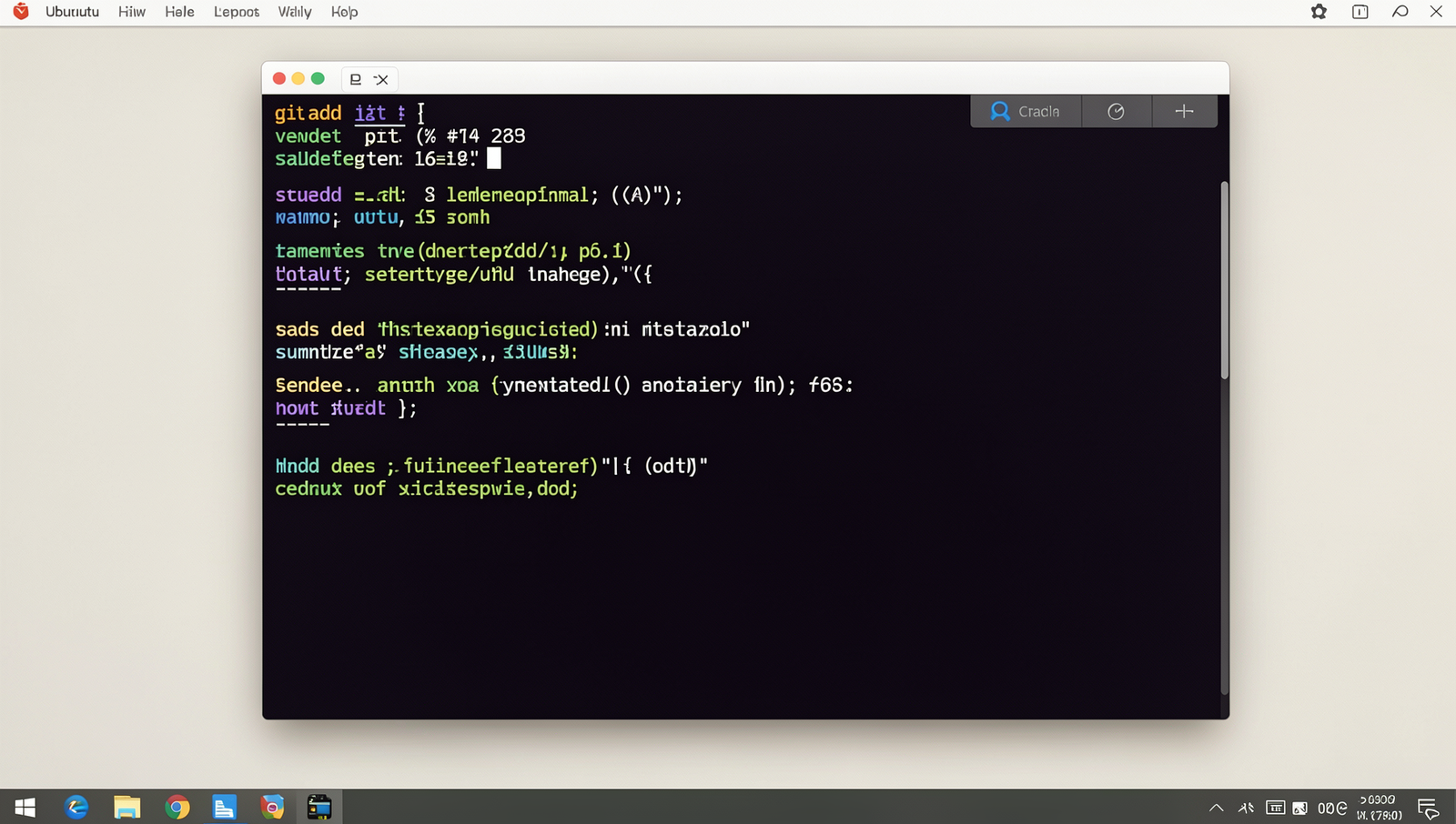Viewport: 1456px width, 824px height.
Task: Click the network icon in system tray
Action: point(1247,808)
